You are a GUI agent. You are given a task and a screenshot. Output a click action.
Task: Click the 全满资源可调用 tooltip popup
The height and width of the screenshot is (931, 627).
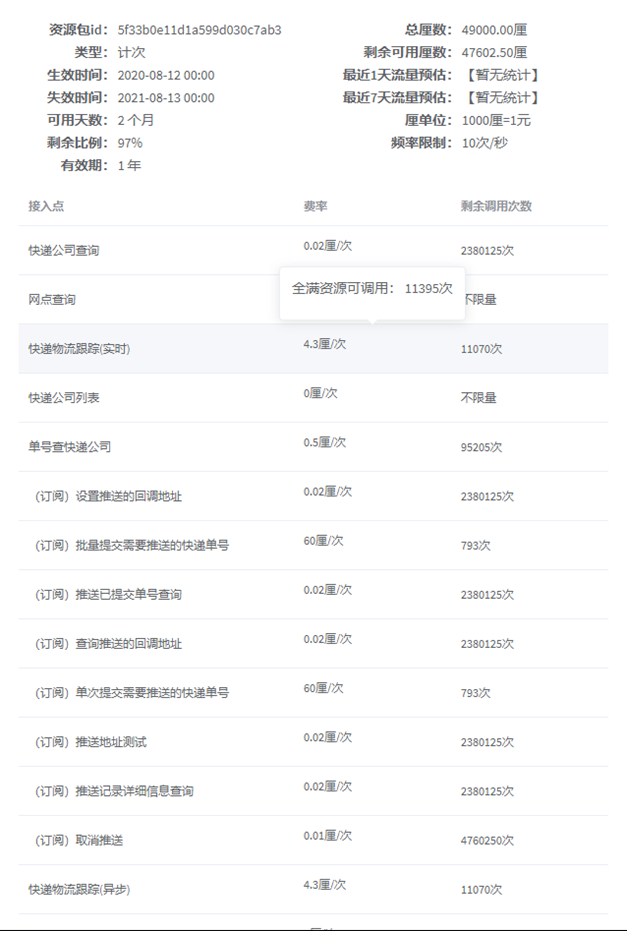[372, 288]
